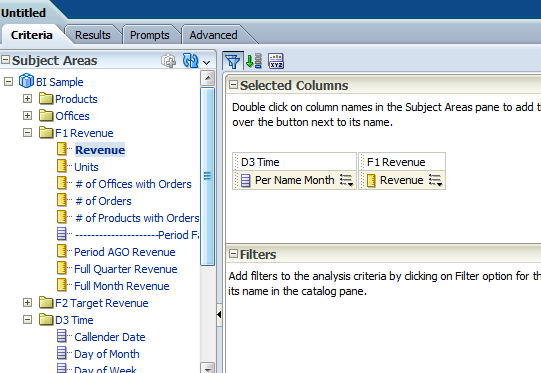Open the Advanced tab

click(213, 35)
